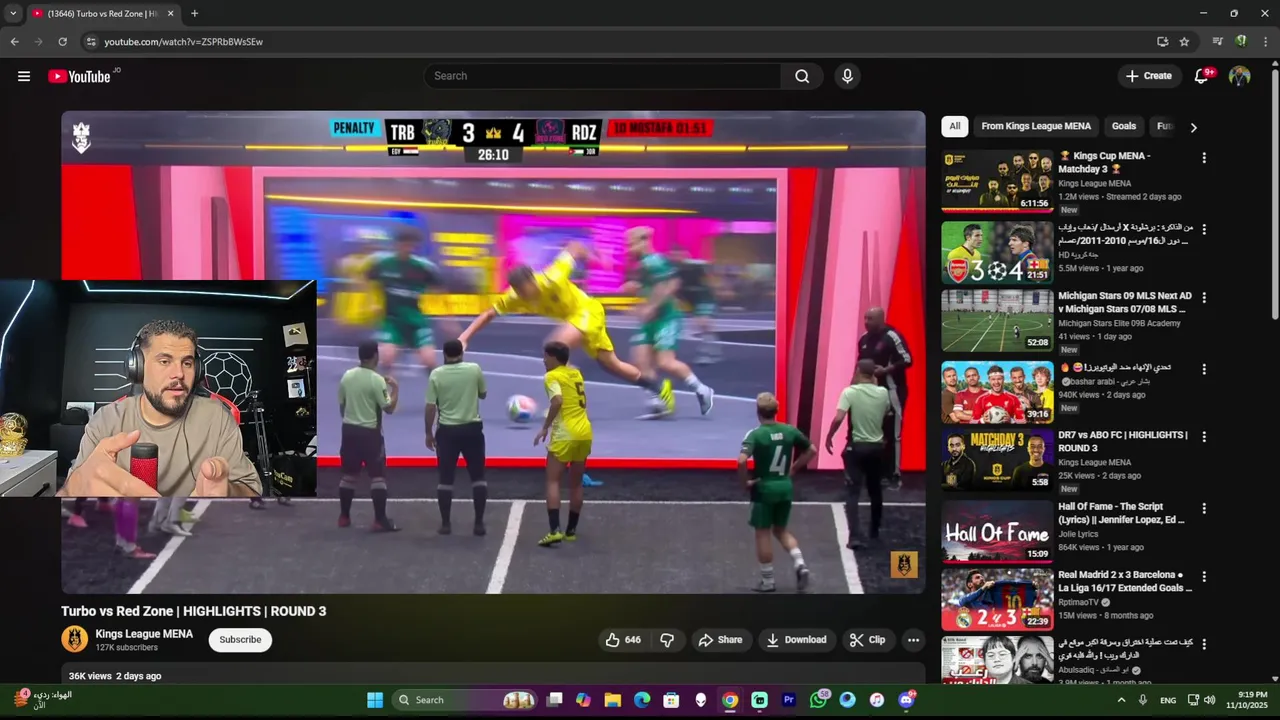Focus the YouTube search field
The image size is (1280, 720).
(x=603, y=76)
